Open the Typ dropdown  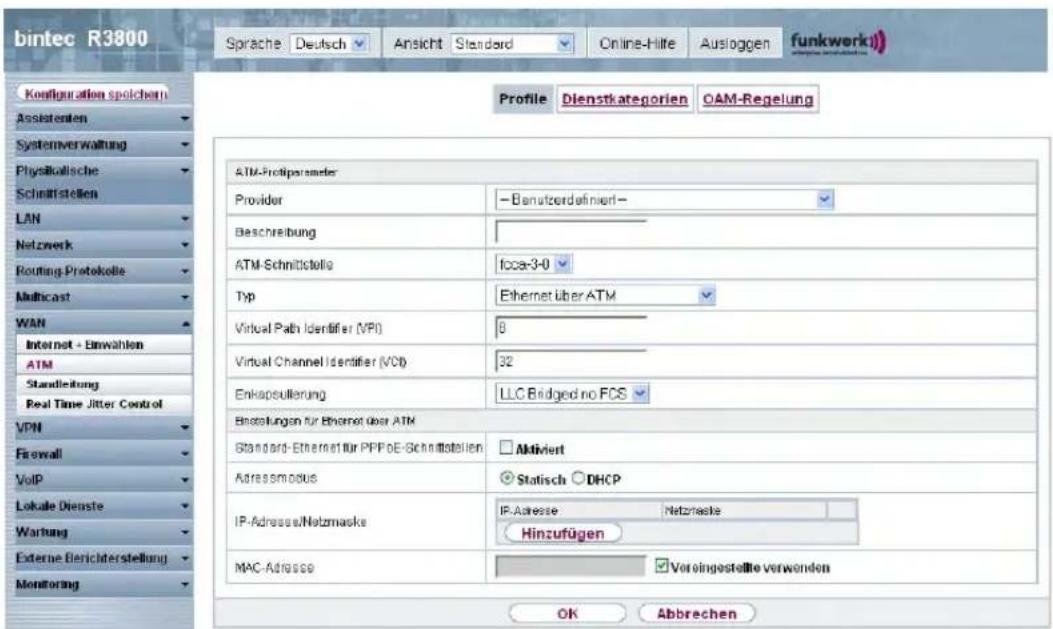[x=605, y=295]
